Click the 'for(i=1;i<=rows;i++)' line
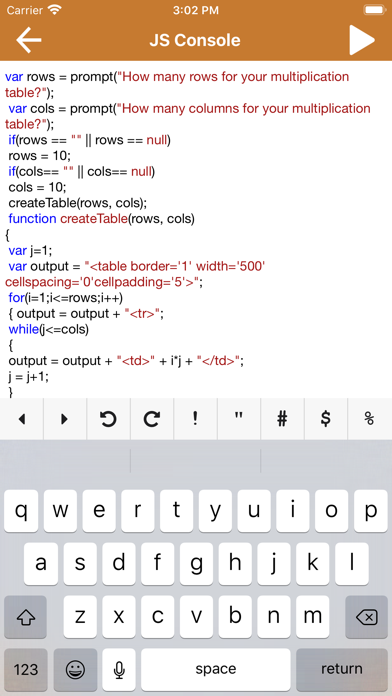 tap(66, 297)
